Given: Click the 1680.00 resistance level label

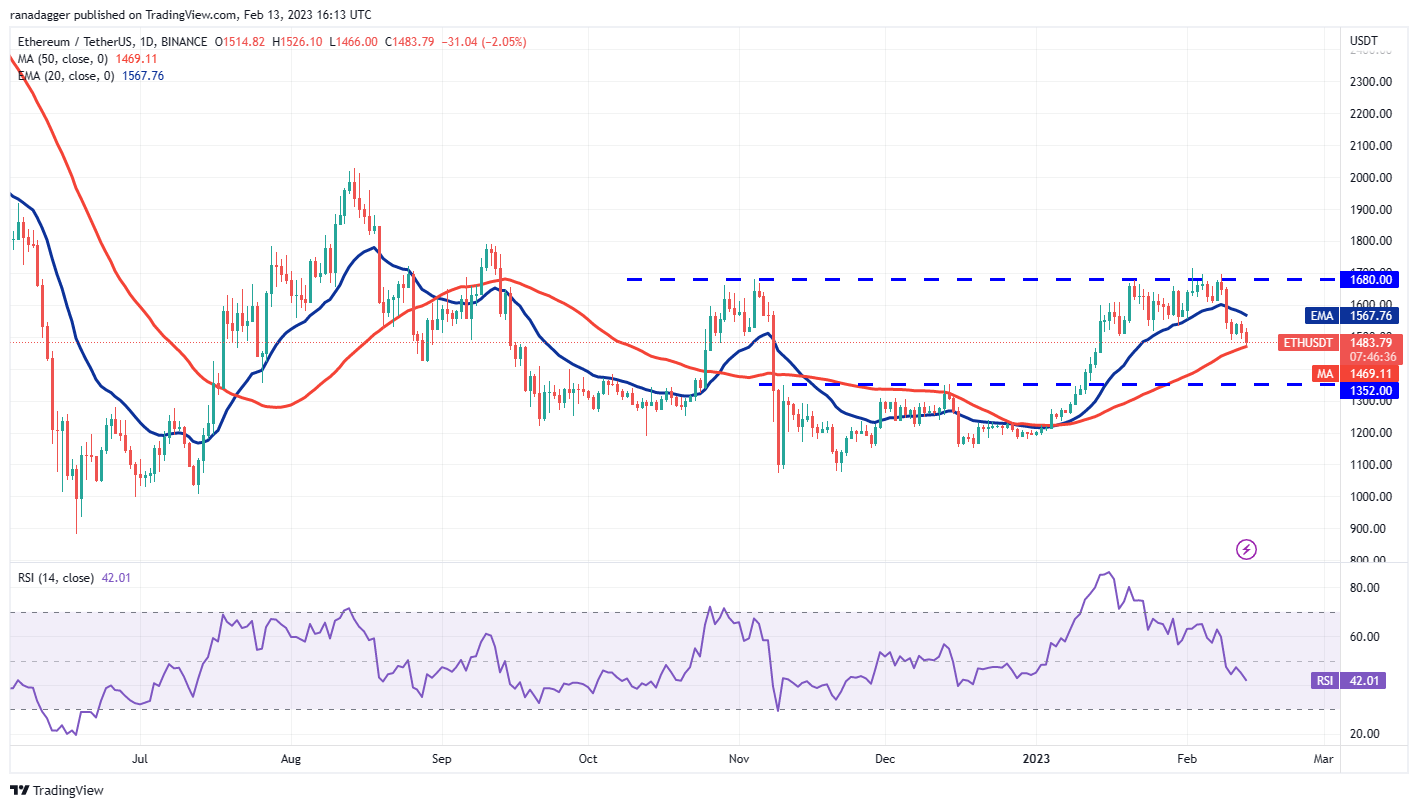Looking at the screenshot, I should (x=1370, y=280).
